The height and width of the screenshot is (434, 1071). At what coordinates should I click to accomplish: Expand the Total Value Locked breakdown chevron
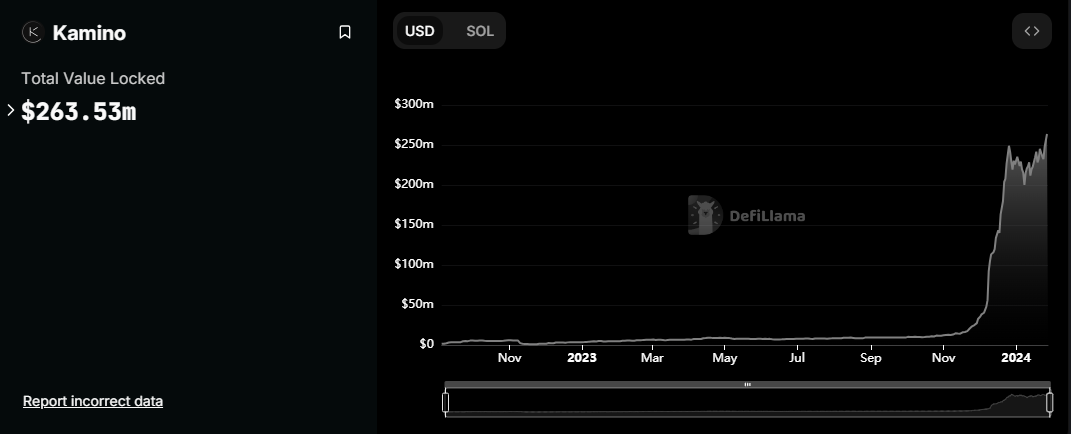pos(10,109)
